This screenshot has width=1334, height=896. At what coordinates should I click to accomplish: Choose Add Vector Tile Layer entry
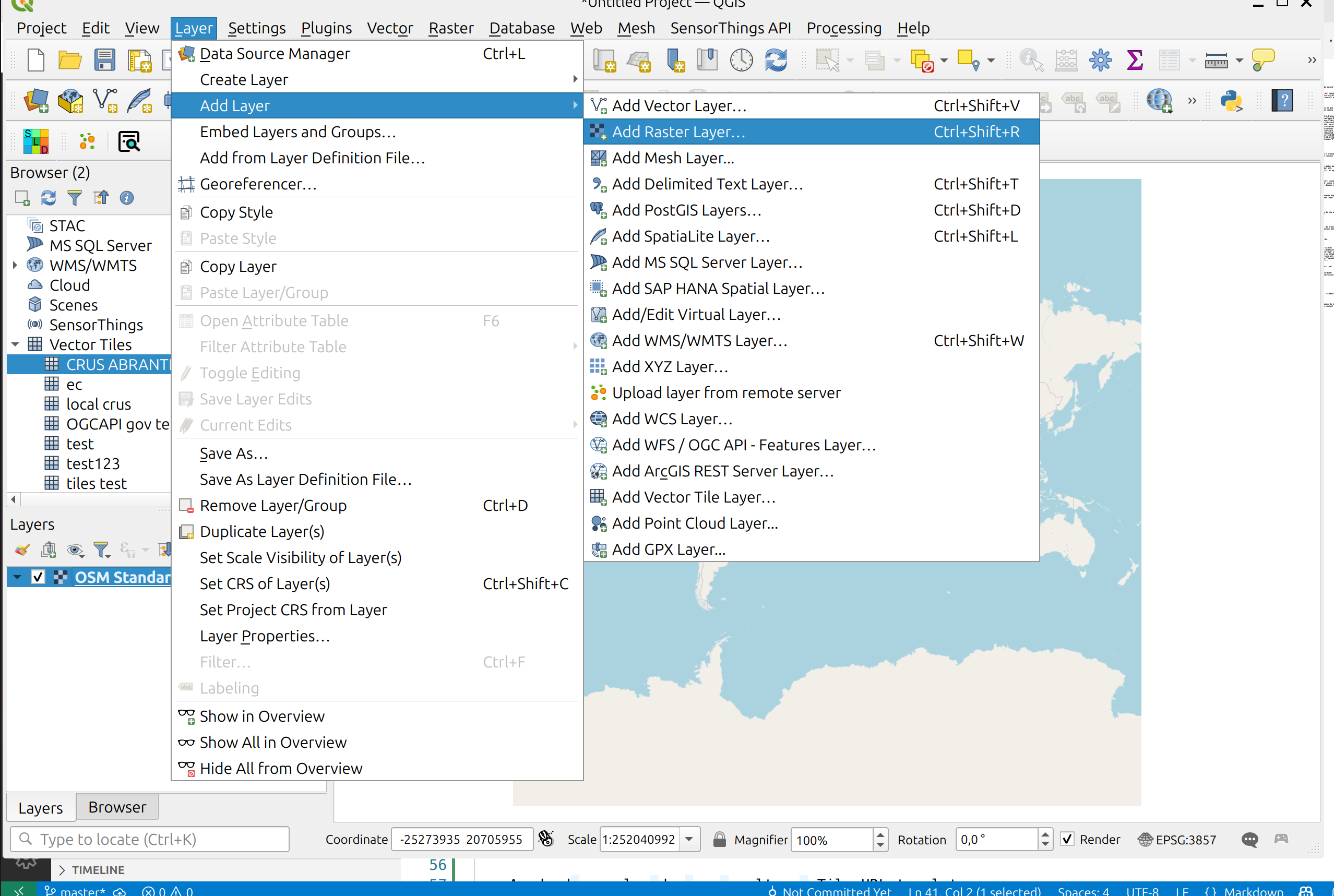pyautogui.click(x=811, y=497)
